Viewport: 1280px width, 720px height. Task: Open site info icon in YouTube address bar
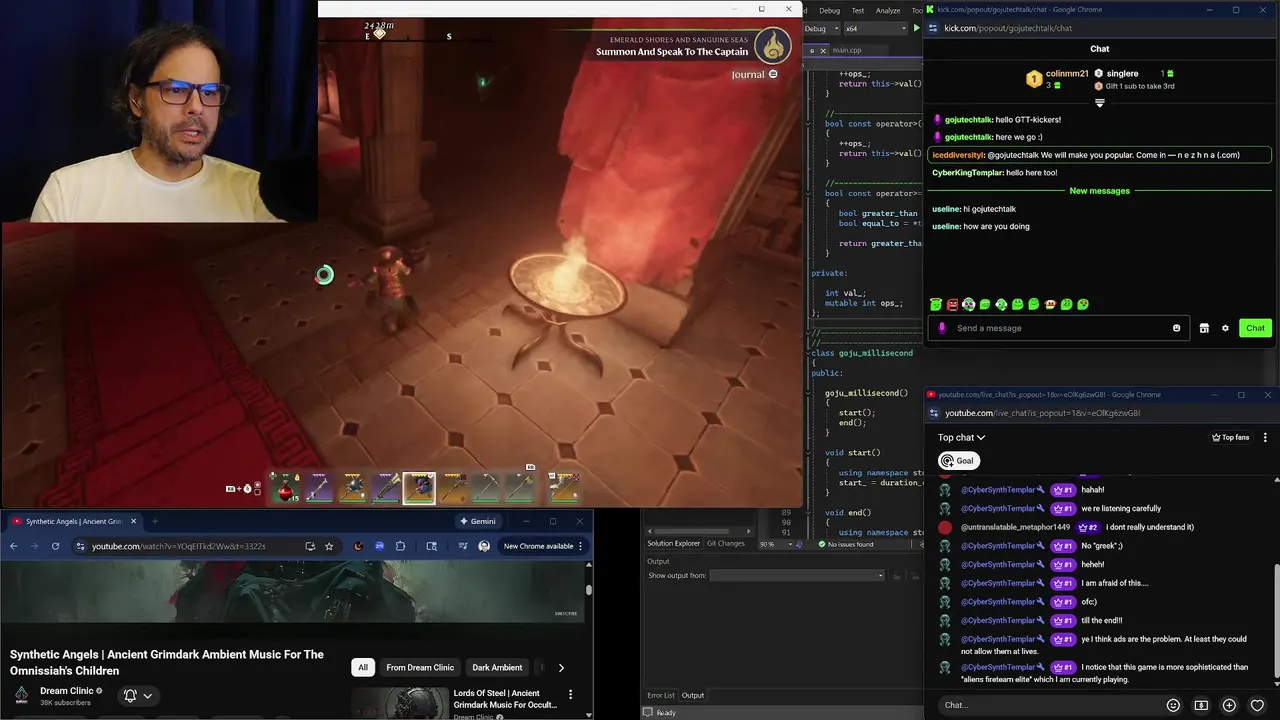point(80,546)
